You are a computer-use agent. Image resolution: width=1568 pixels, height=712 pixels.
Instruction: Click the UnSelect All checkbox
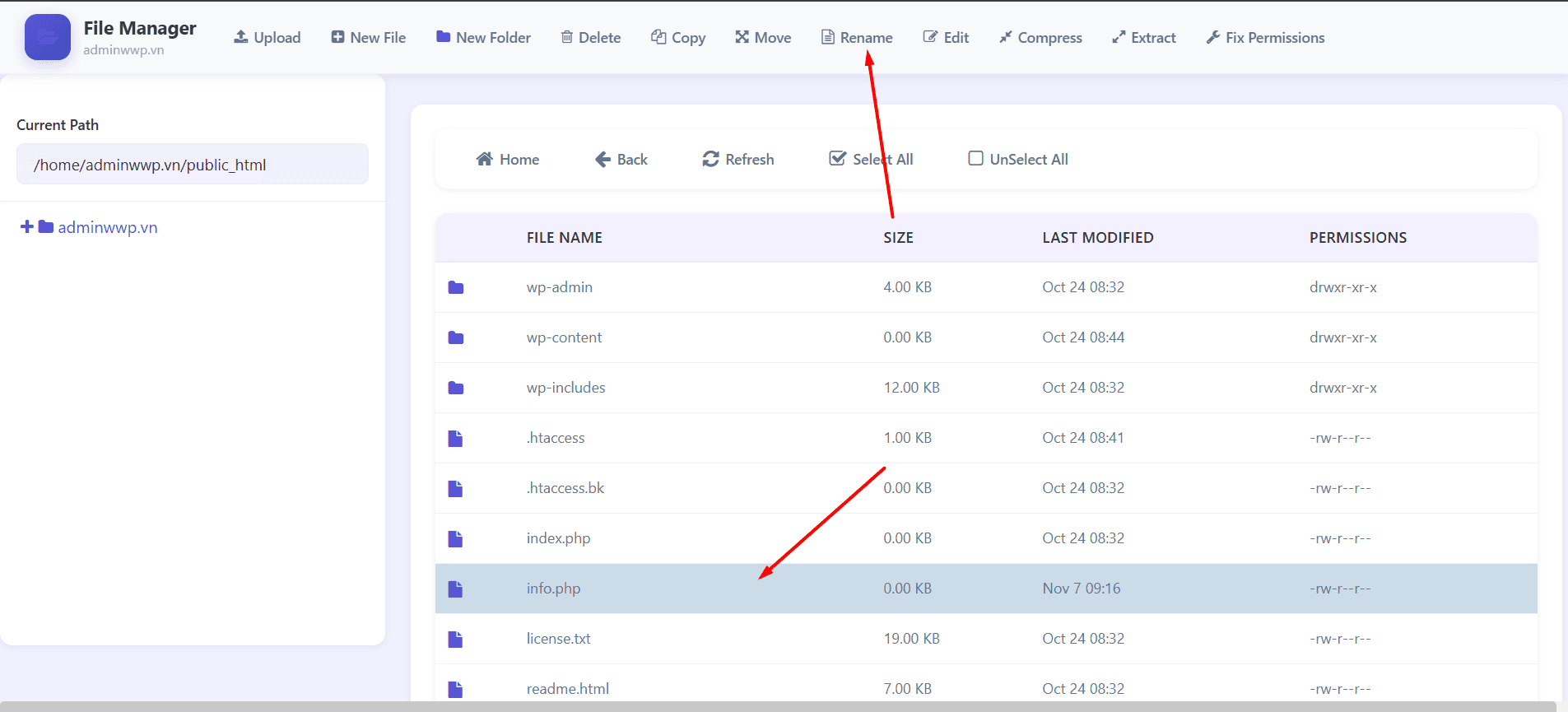click(x=975, y=159)
